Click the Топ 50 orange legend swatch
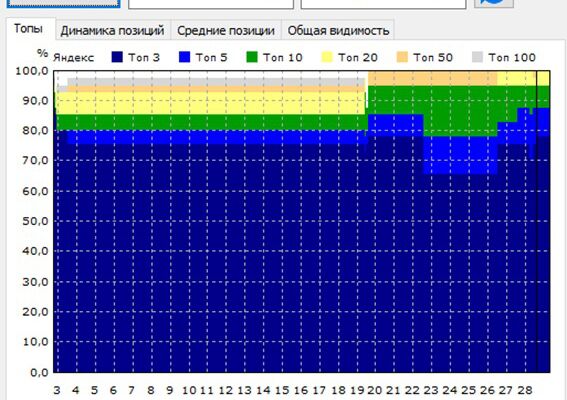 (402, 57)
